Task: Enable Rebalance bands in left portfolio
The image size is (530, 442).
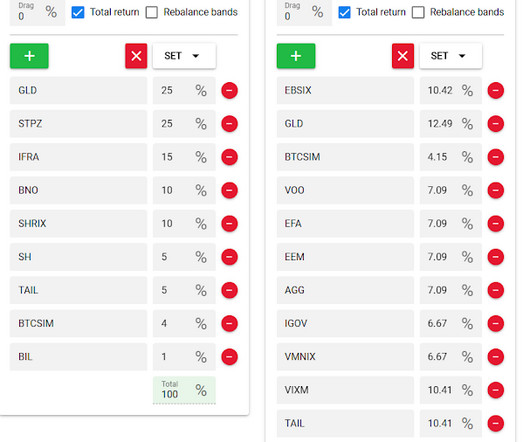Action: coord(151,13)
